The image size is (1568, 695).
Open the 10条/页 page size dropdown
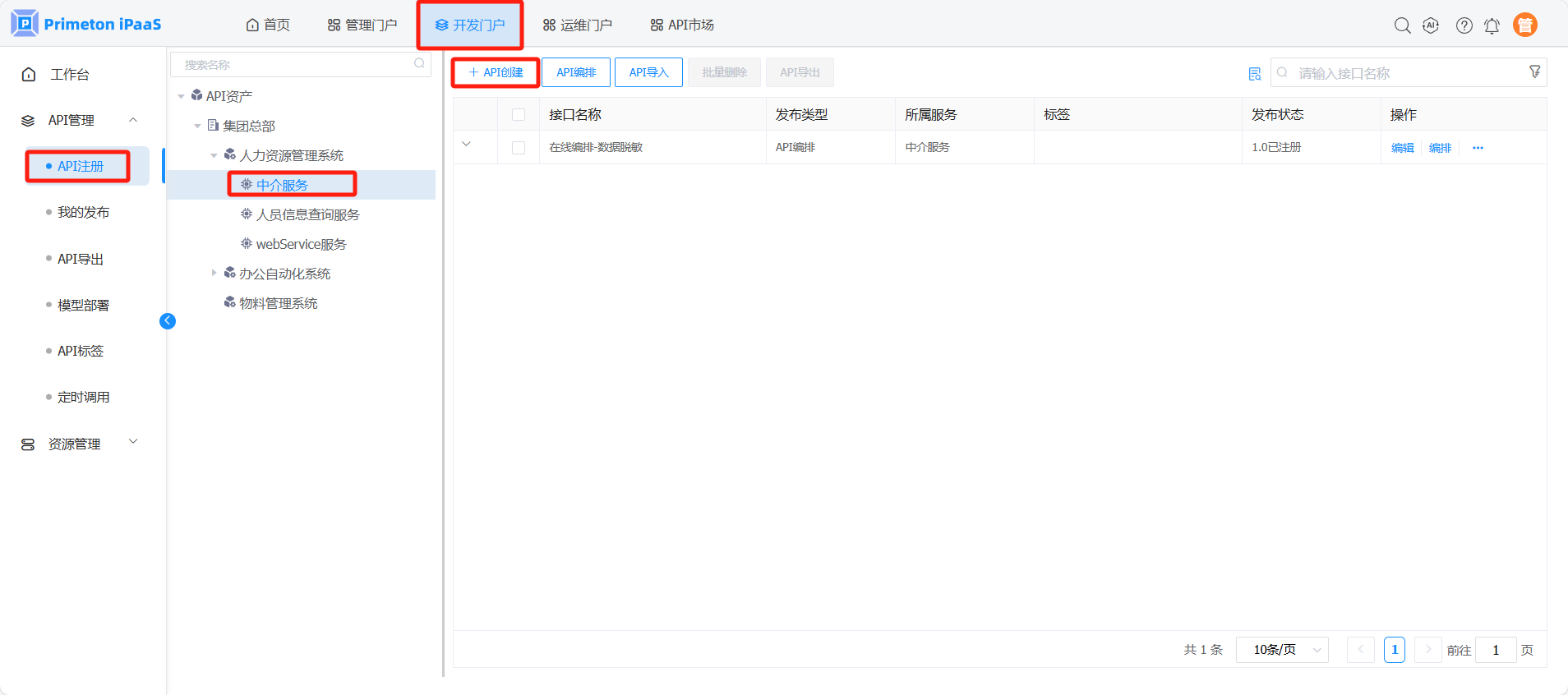[x=1281, y=650]
